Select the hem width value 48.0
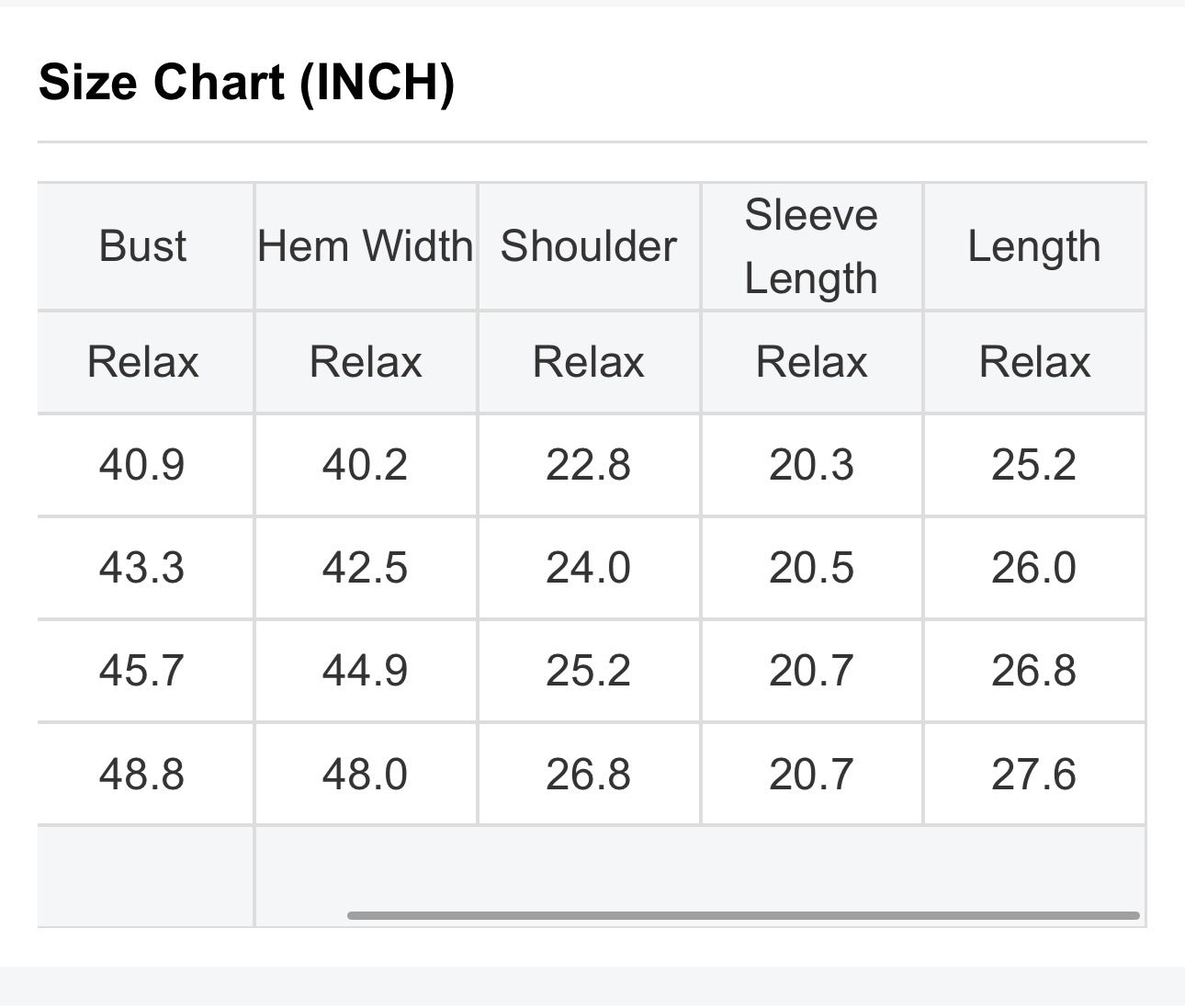The image size is (1185, 1008). [366, 774]
